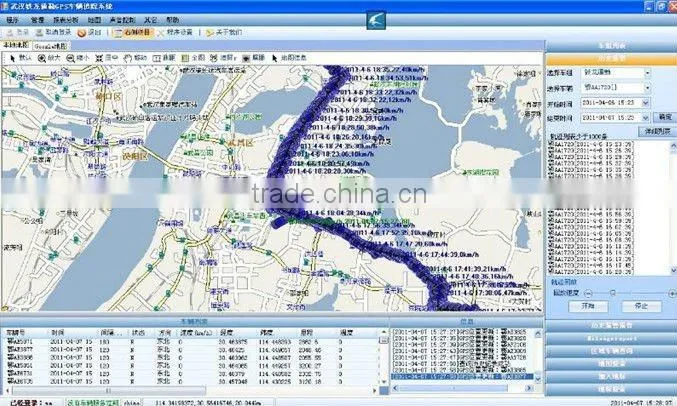
Task: Capture map screenshot (截屏) tool
Action: point(253,58)
